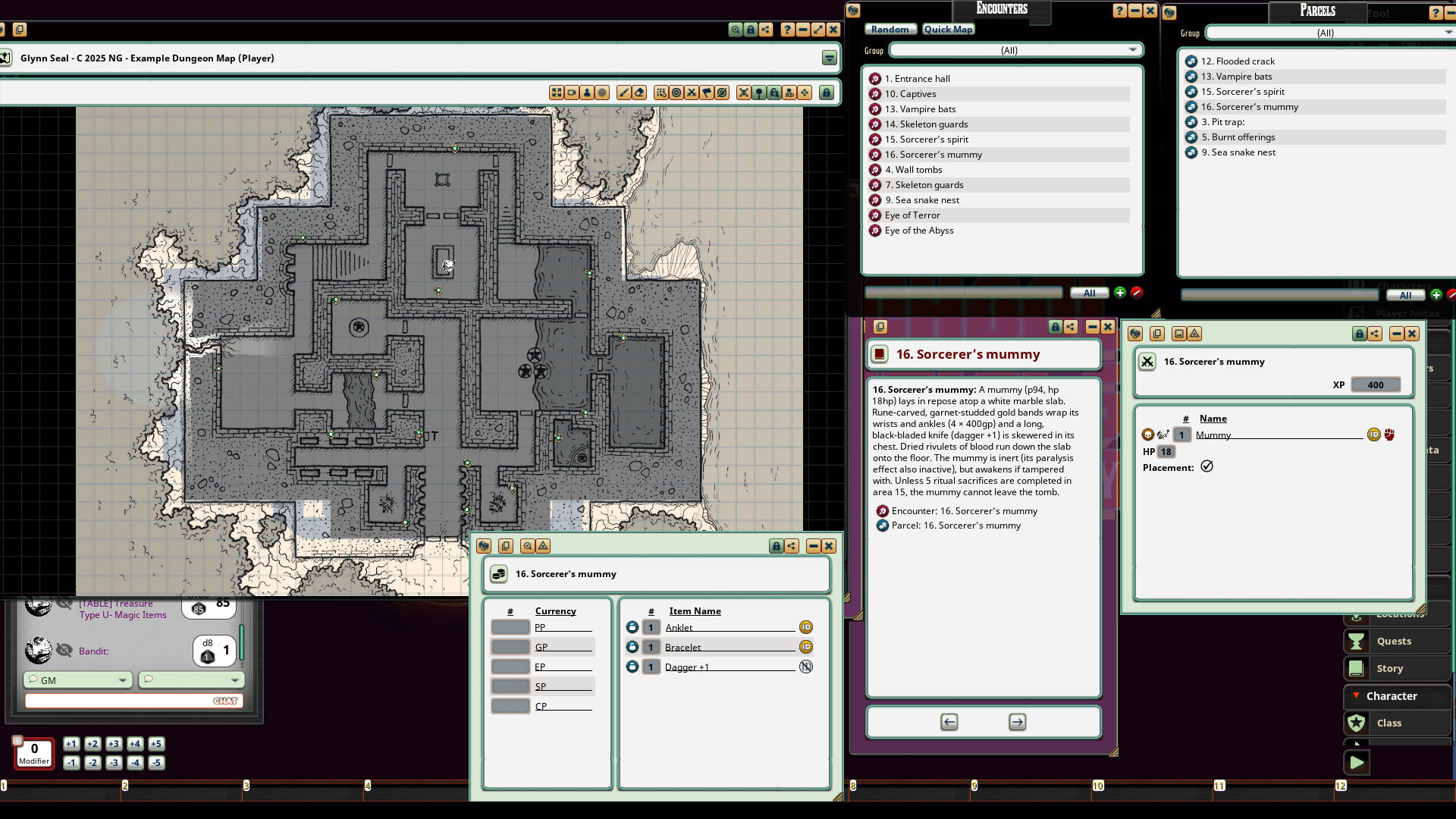Open the map title bar dropdown menu

pyautogui.click(x=829, y=58)
